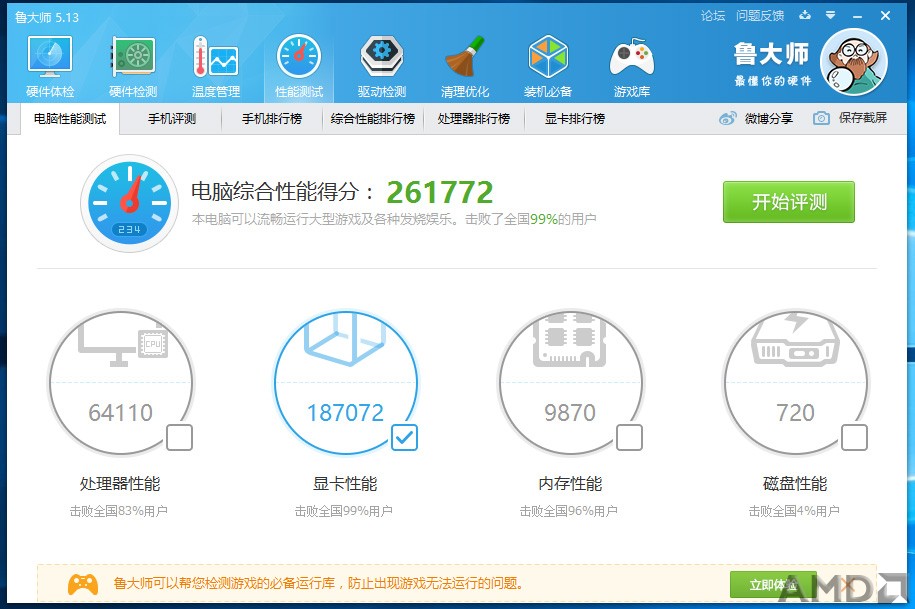The height and width of the screenshot is (609, 915).
Task: Click the processor score 64110
Action: click(x=121, y=412)
